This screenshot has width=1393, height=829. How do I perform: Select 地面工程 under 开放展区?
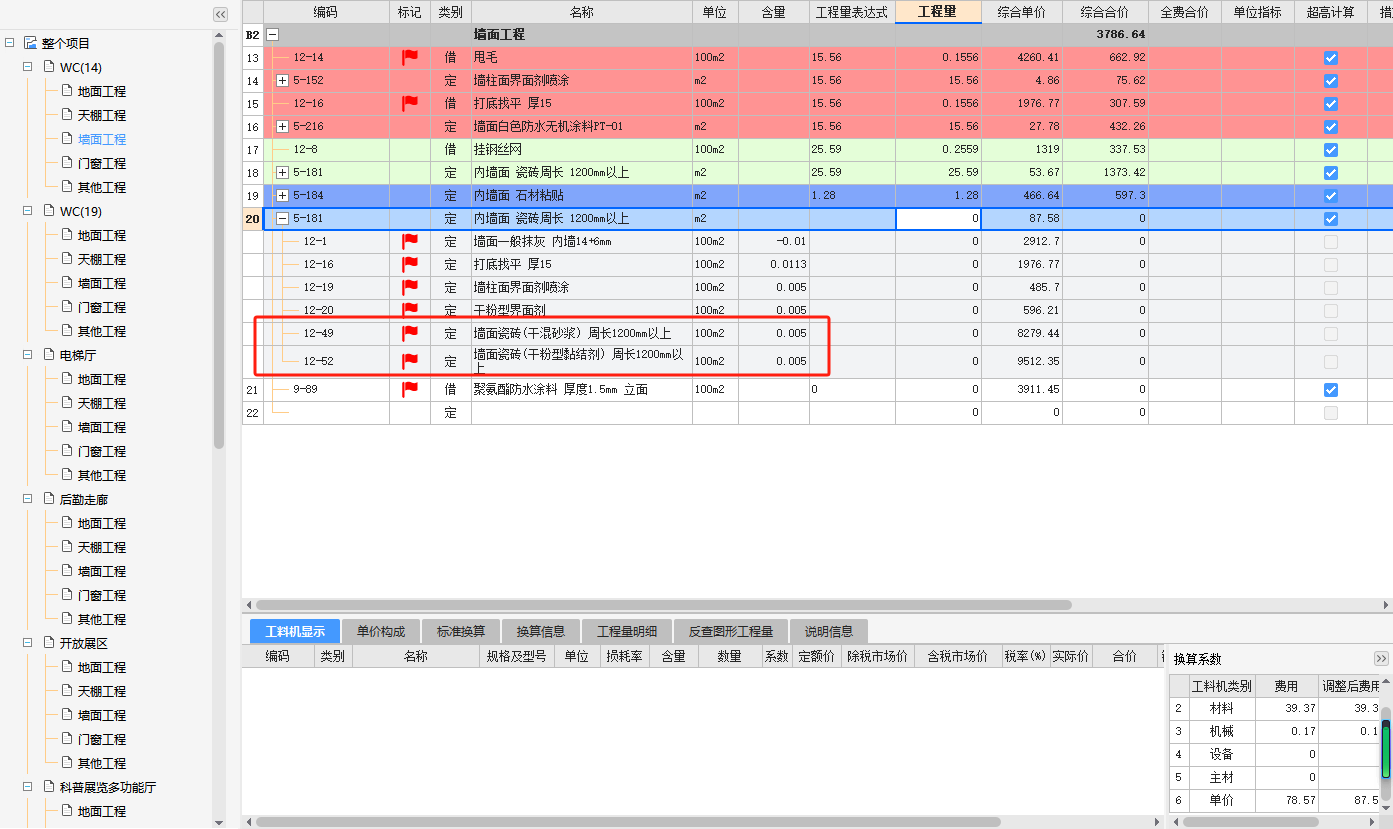[102, 667]
